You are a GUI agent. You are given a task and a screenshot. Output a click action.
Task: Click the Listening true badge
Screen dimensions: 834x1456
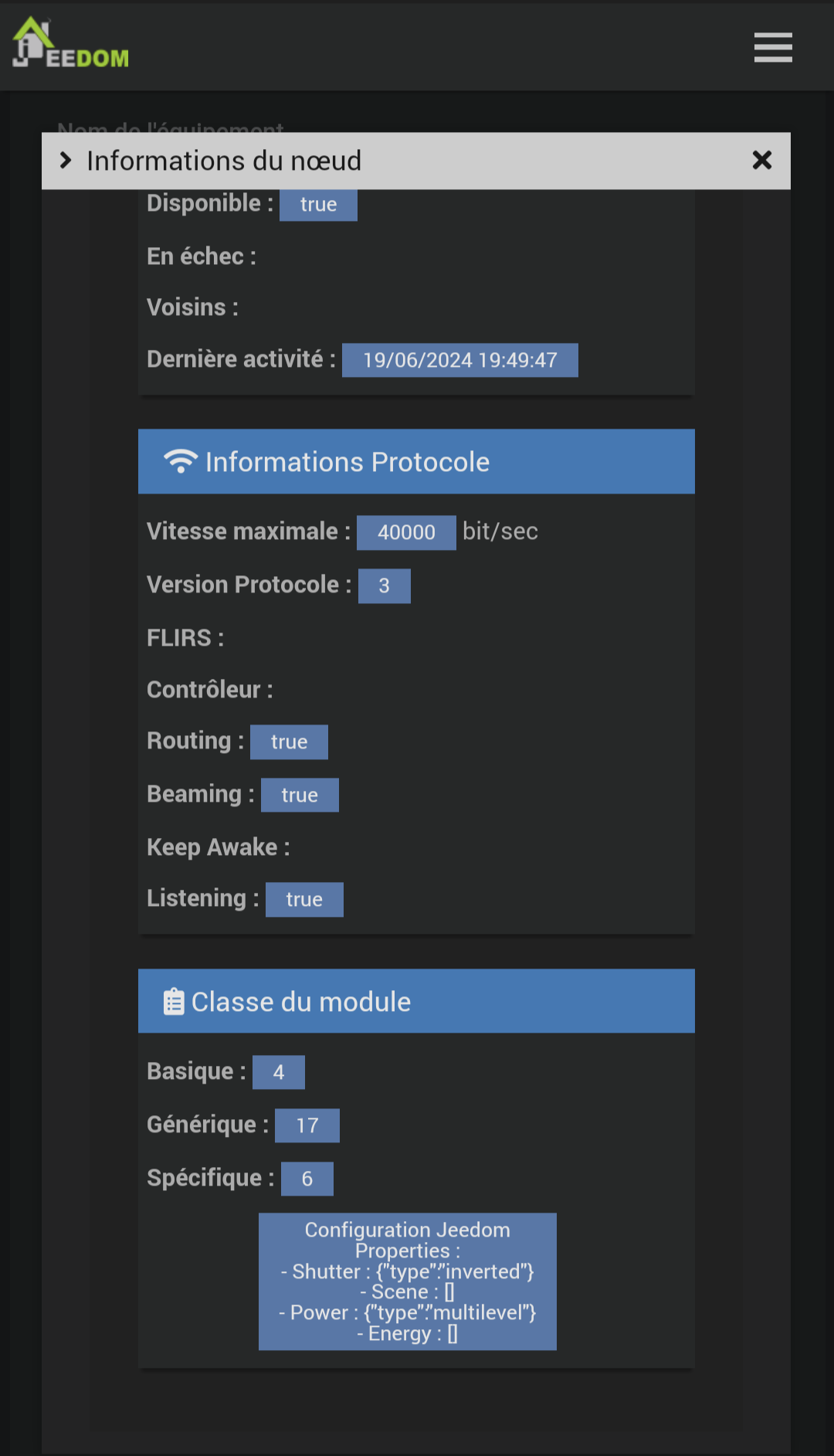tap(304, 899)
